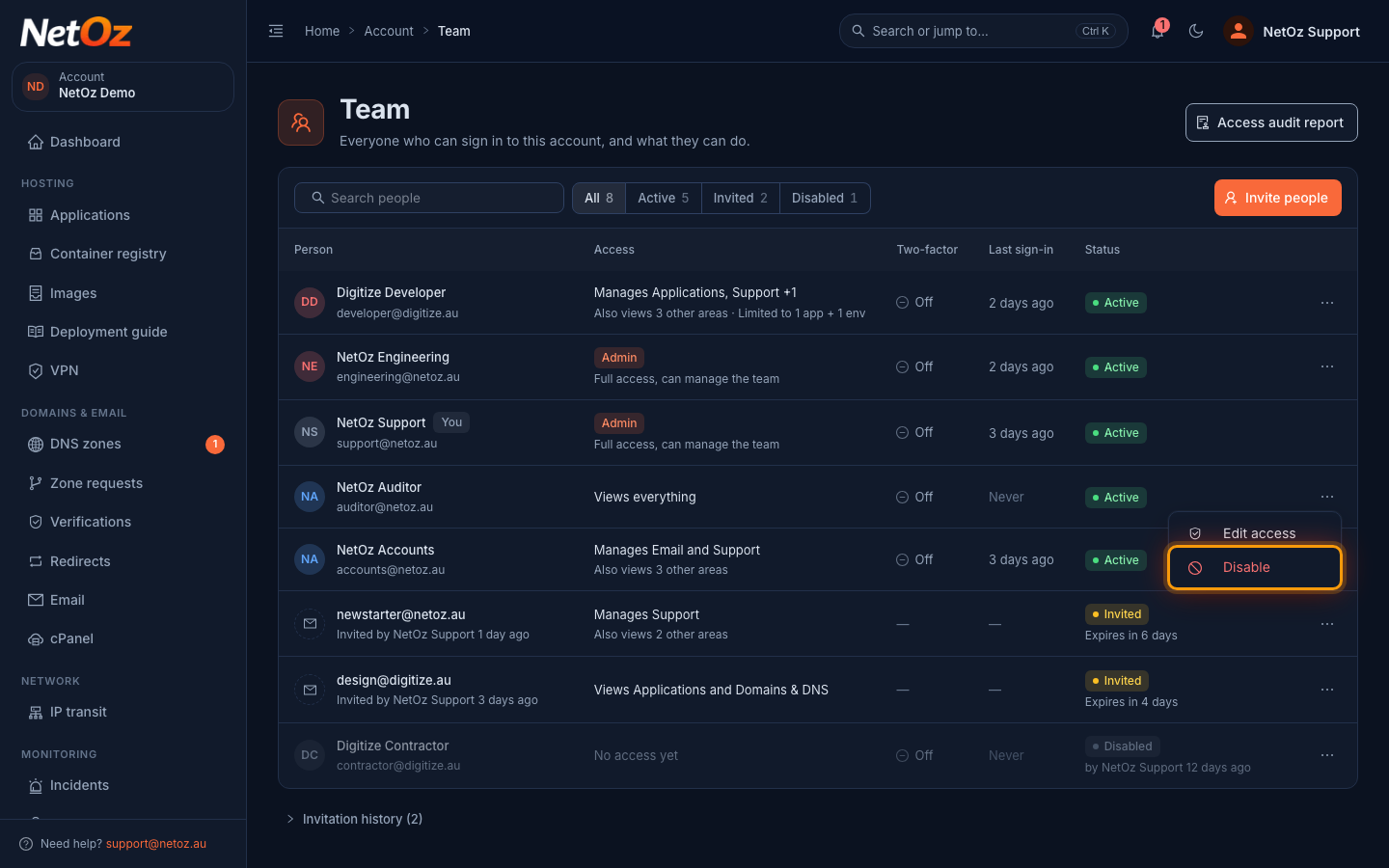This screenshot has height=868, width=1389.
Task: Open row menu for design@digitize.au
Action: click(x=1327, y=690)
